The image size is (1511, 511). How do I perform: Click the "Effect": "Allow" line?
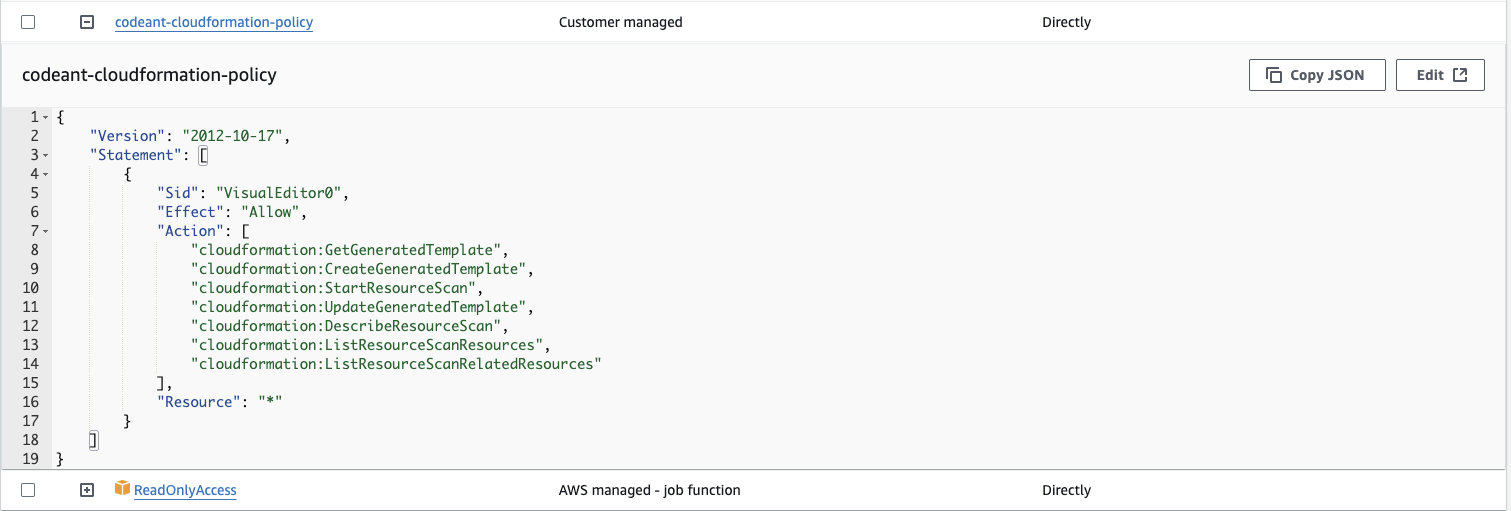(232, 212)
